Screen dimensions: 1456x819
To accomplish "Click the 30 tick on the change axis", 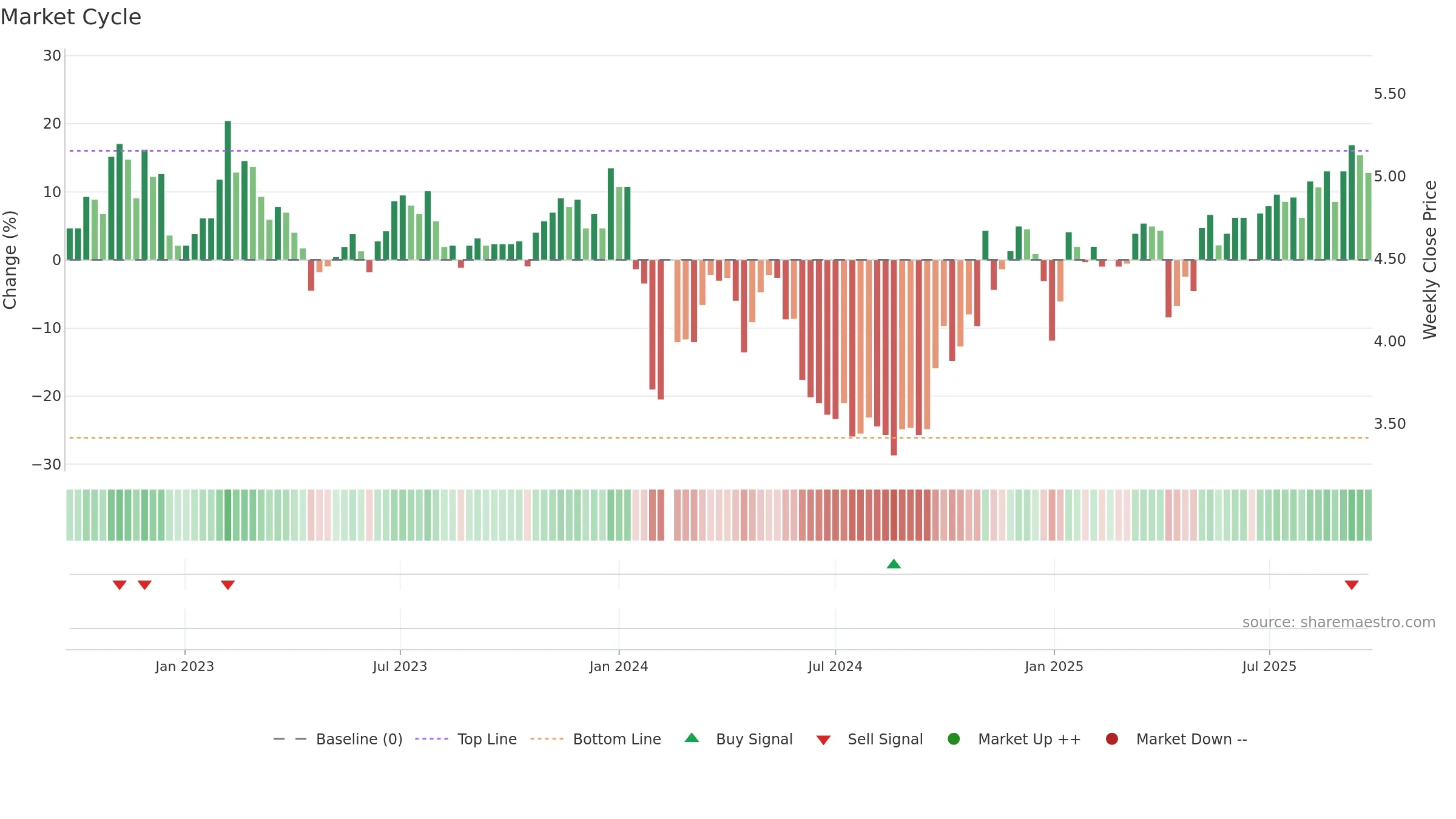I will point(52,56).
